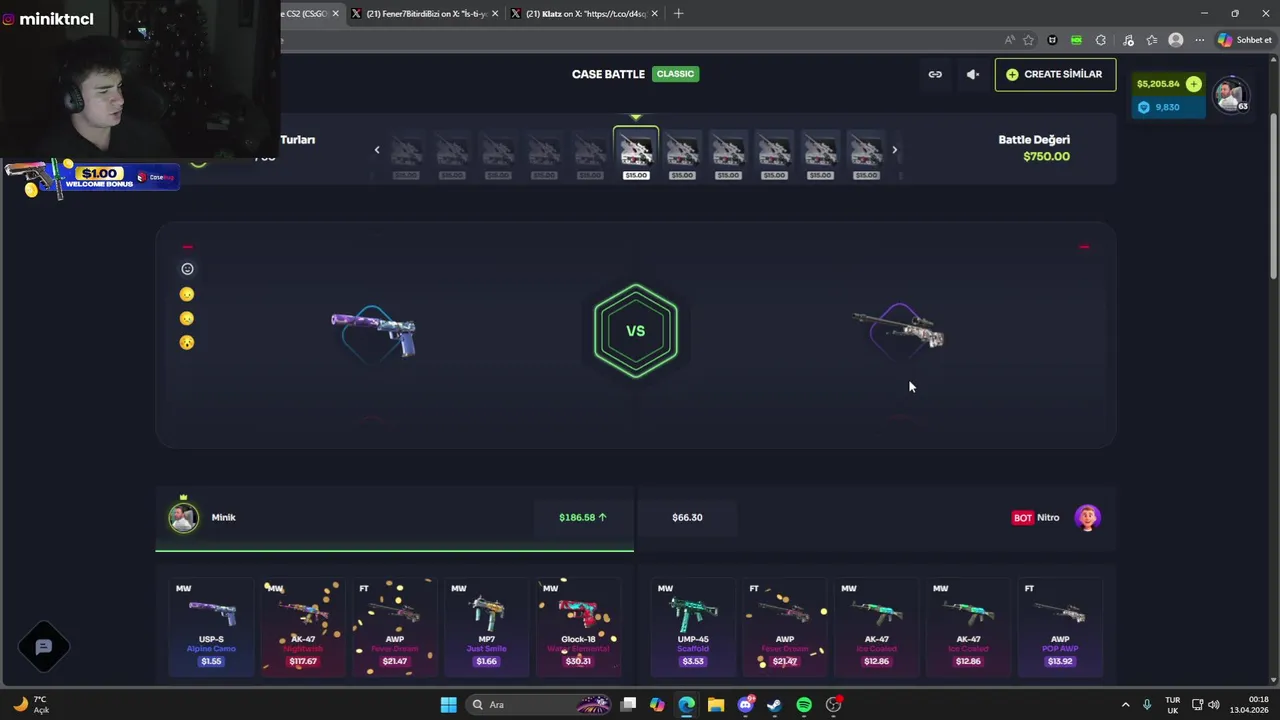
Task: Open the user profile avatar level 63
Action: (x=1231, y=95)
